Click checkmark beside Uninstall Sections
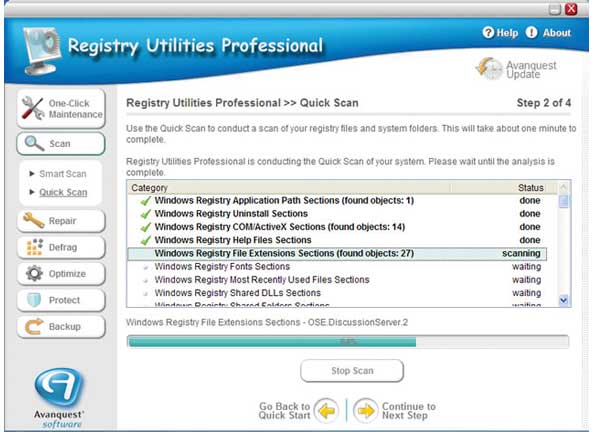 click(145, 214)
